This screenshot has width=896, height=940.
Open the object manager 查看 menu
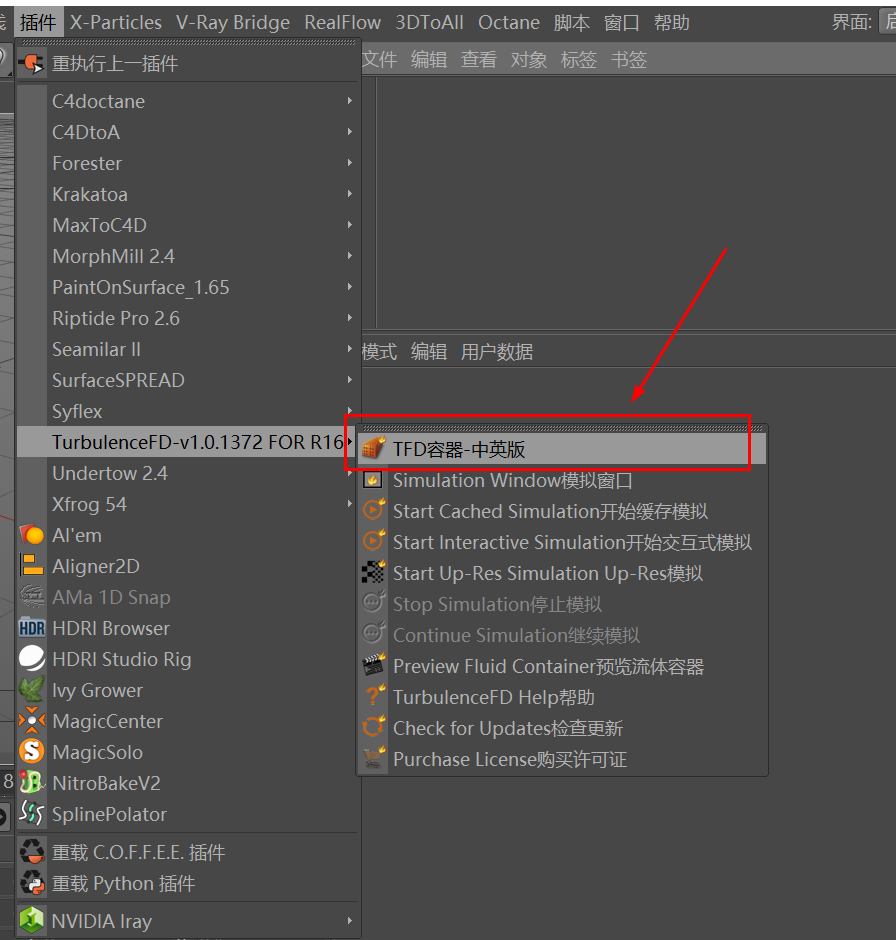click(x=479, y=59)
